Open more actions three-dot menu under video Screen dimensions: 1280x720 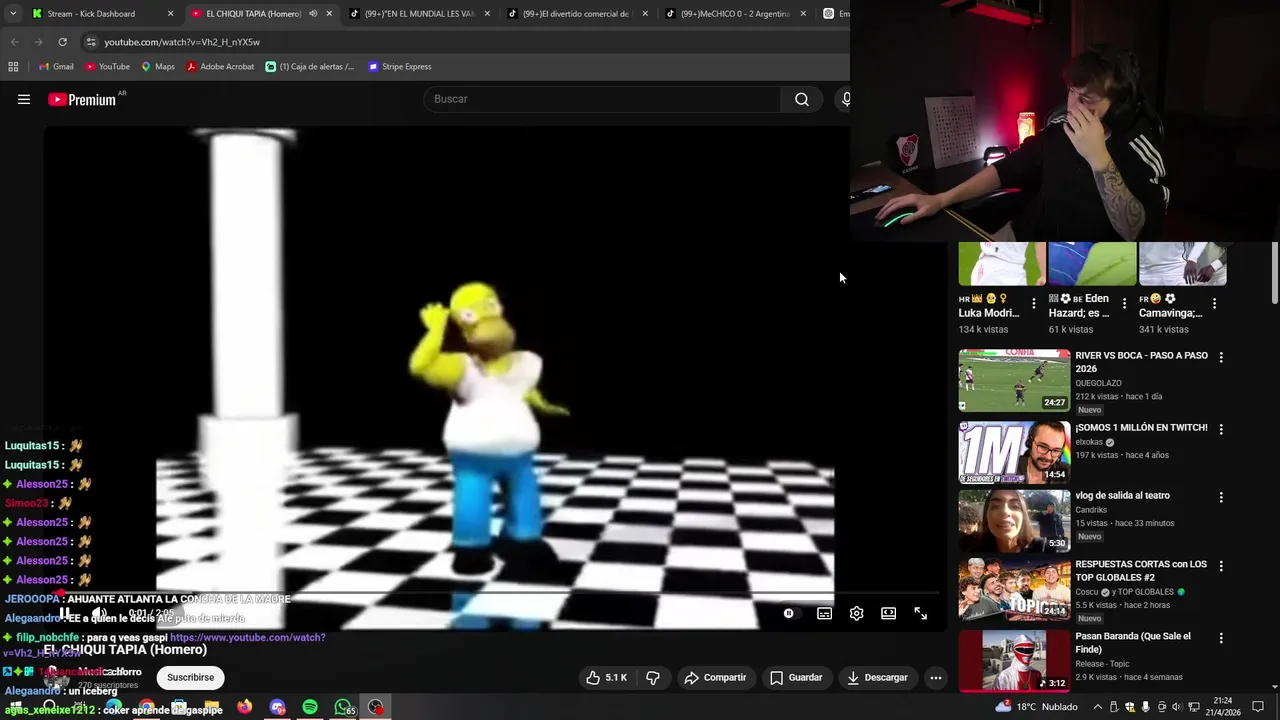(x=935, y=677)
